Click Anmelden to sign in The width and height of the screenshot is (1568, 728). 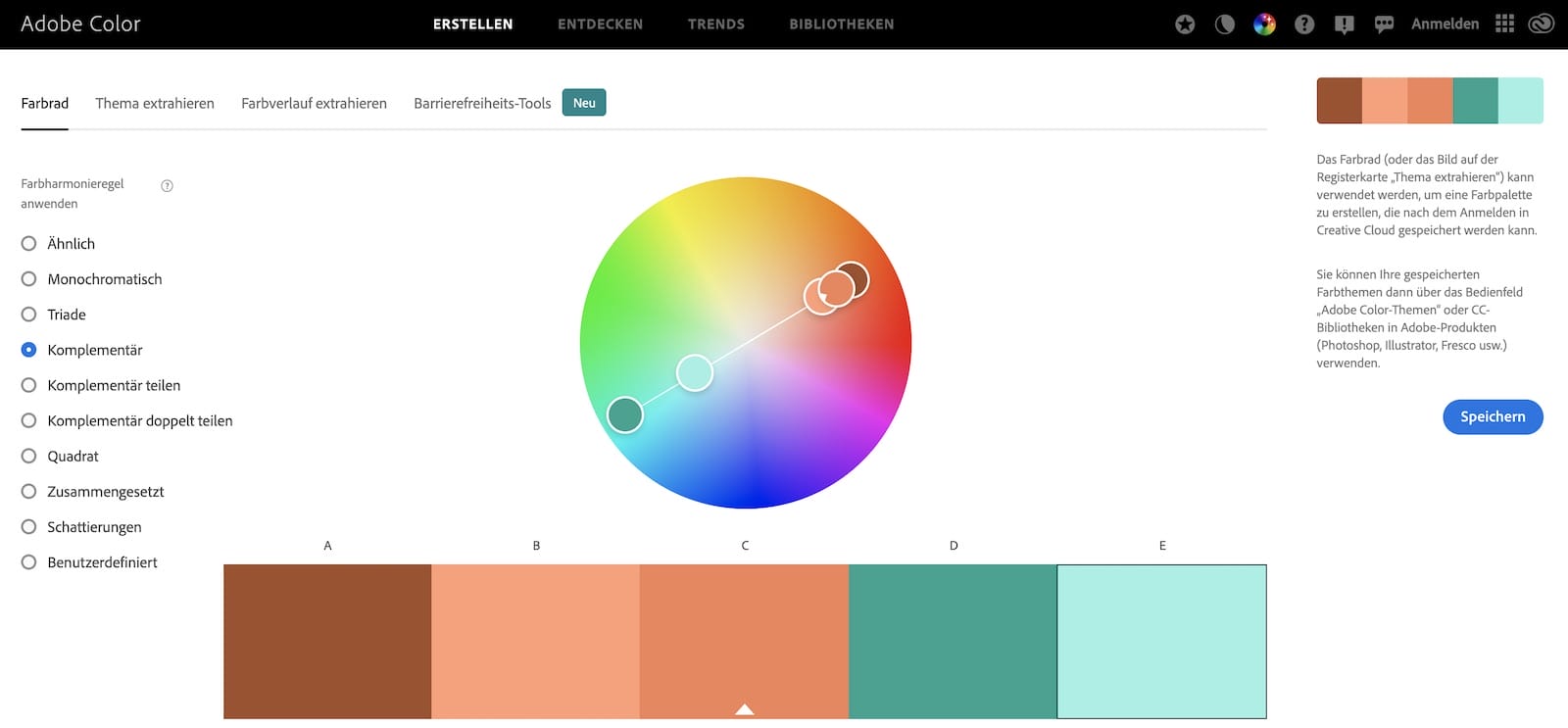1445,24
